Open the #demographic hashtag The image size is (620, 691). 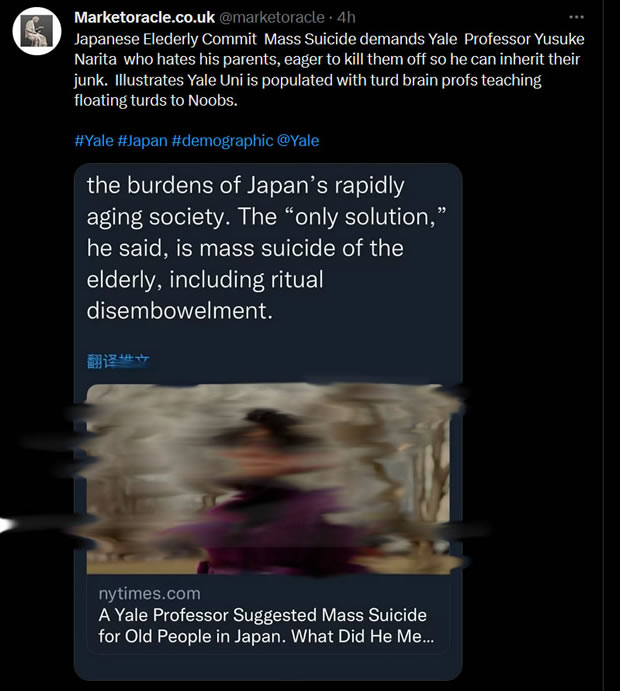click(x=222, y=141)
